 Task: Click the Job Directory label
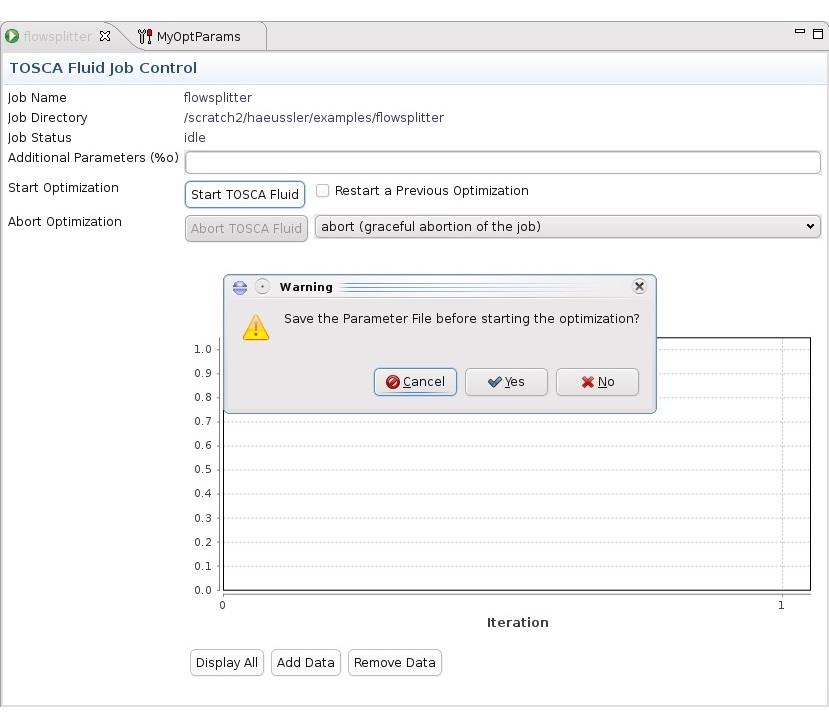point(48,118)
